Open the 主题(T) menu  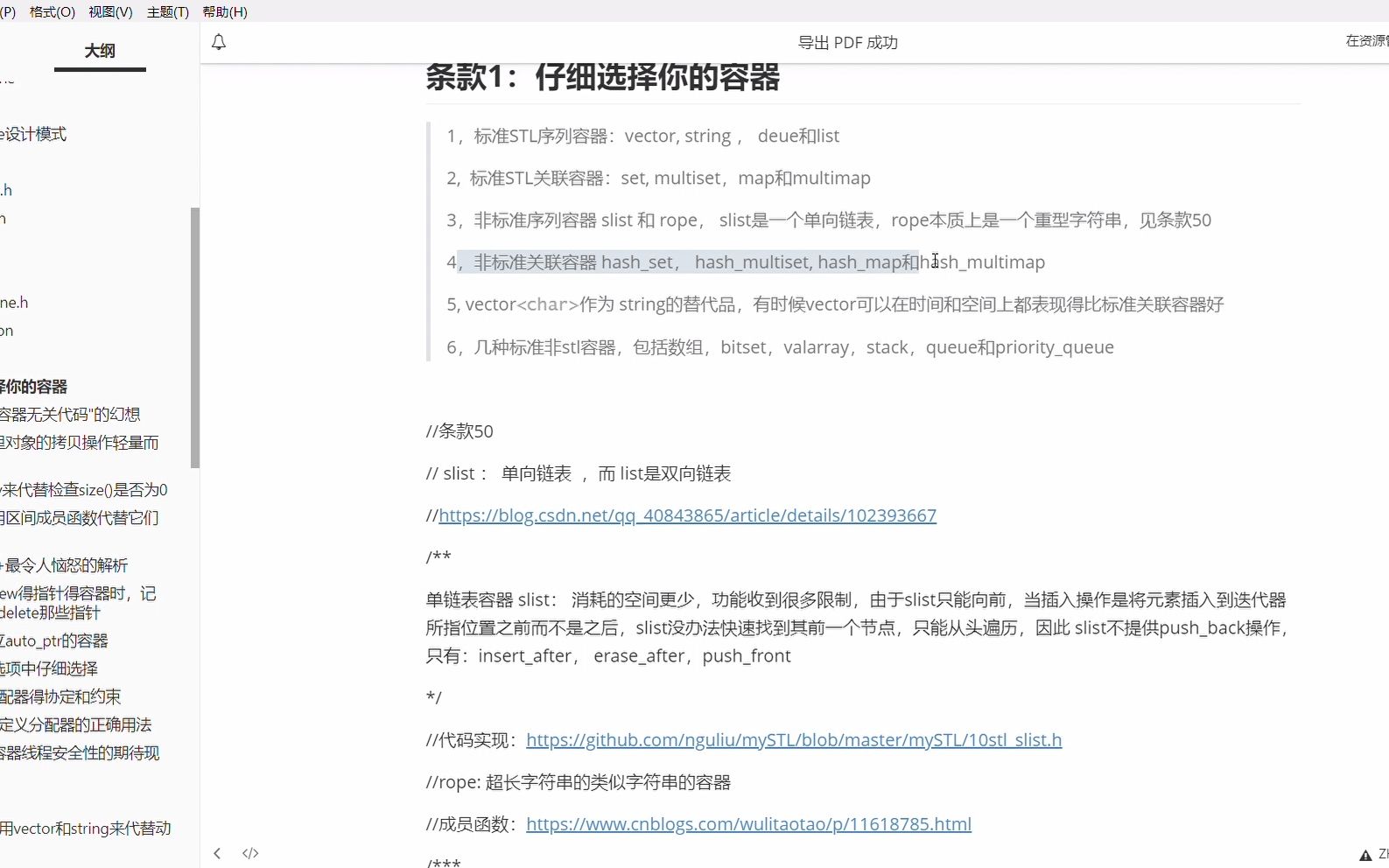pos(167,11)
